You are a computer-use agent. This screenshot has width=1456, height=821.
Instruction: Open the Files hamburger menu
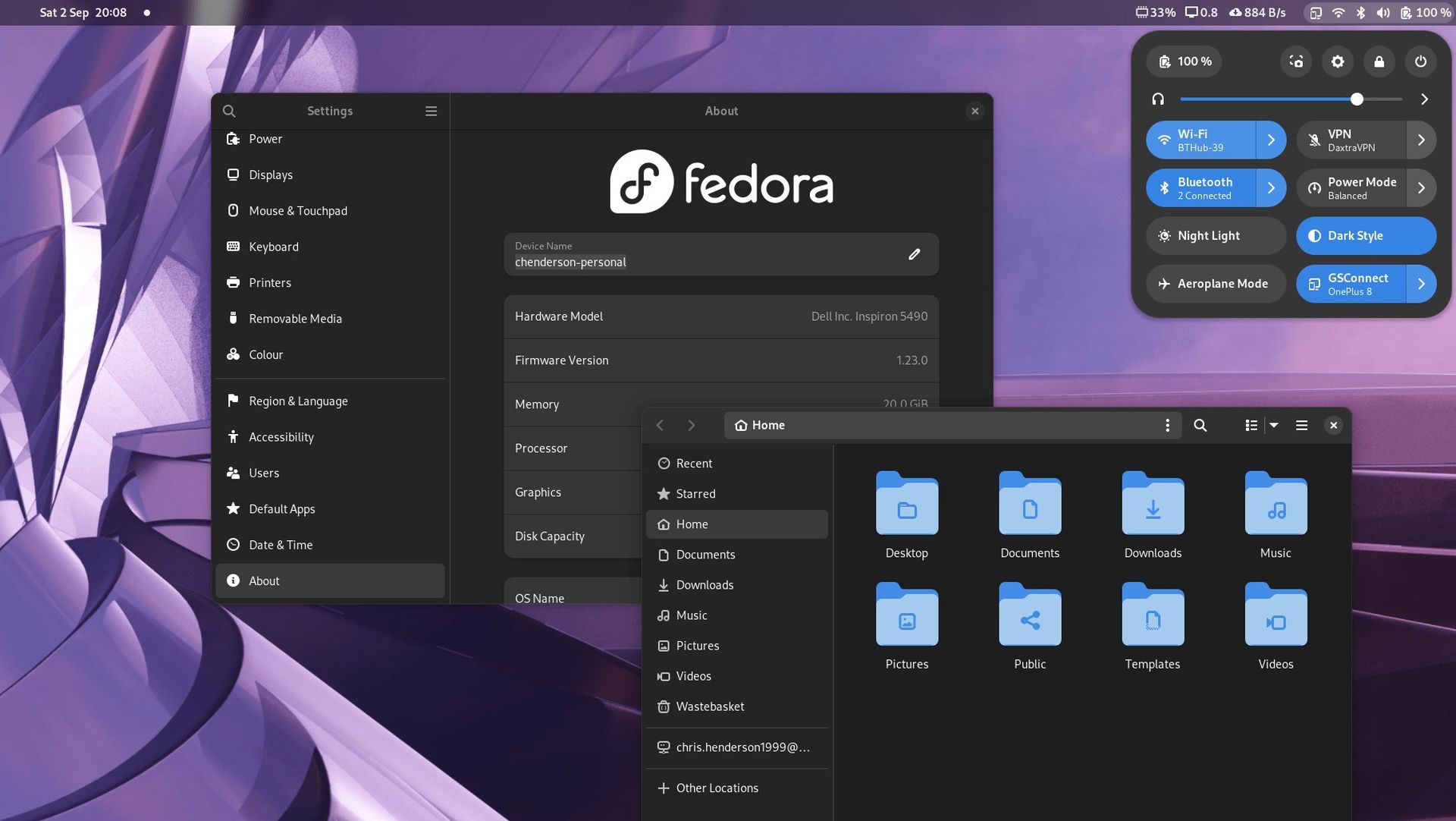(x=1301, y=425)
